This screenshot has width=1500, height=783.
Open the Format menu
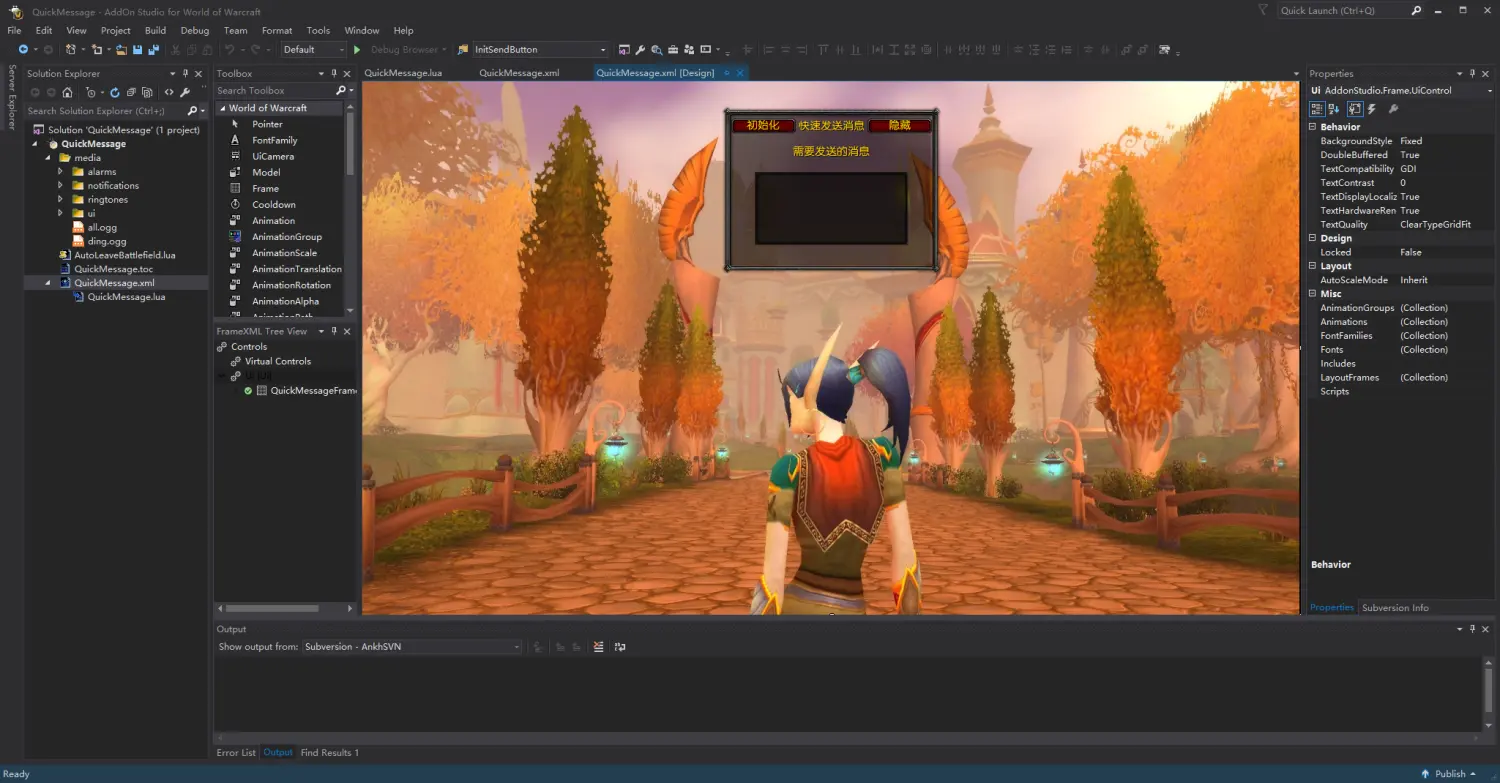pyautogui.click(x=277, y=30)
